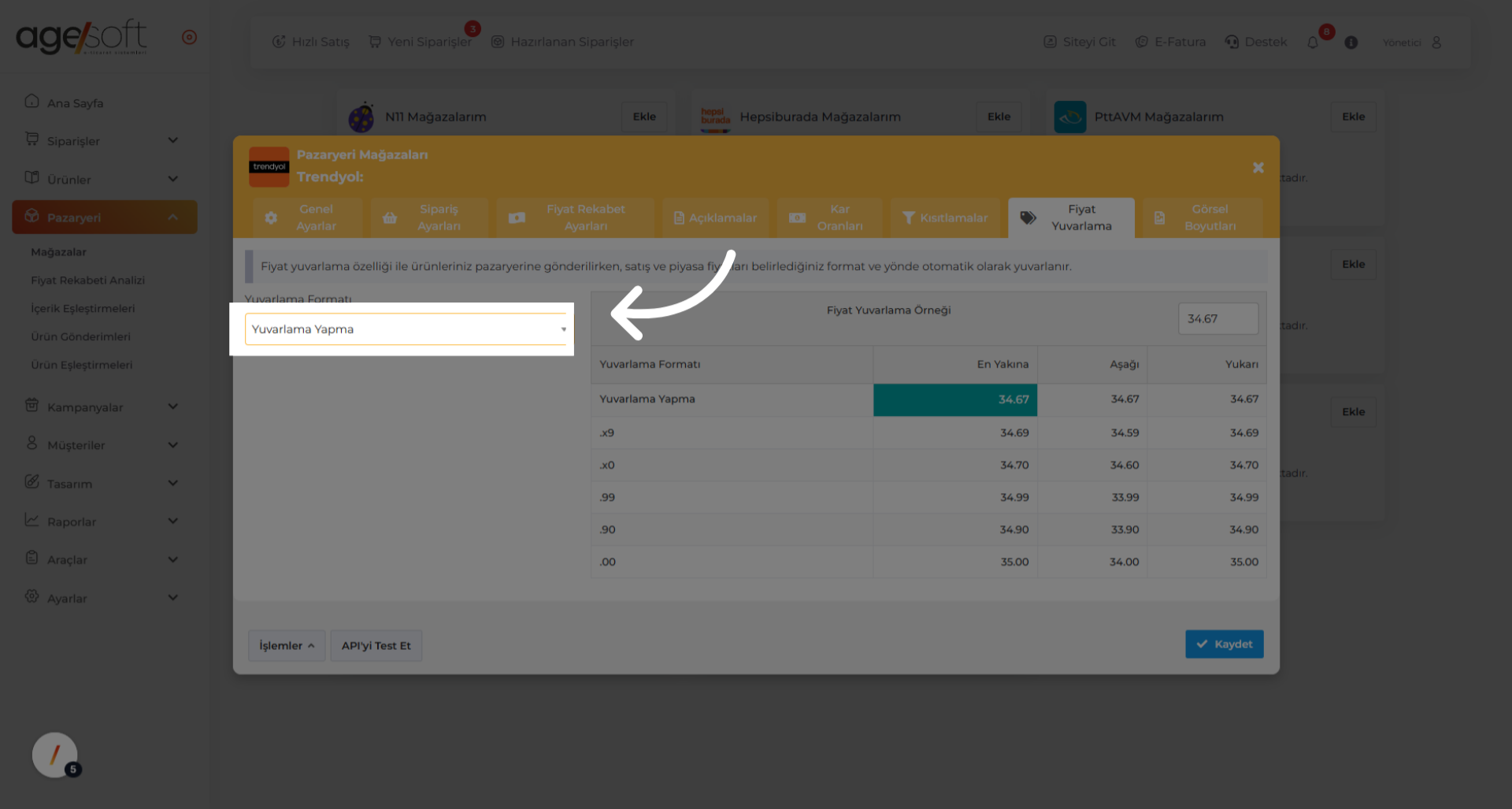The image size is (1512, 809).
Task: Open Destek support link
Action: (1256, 42)
